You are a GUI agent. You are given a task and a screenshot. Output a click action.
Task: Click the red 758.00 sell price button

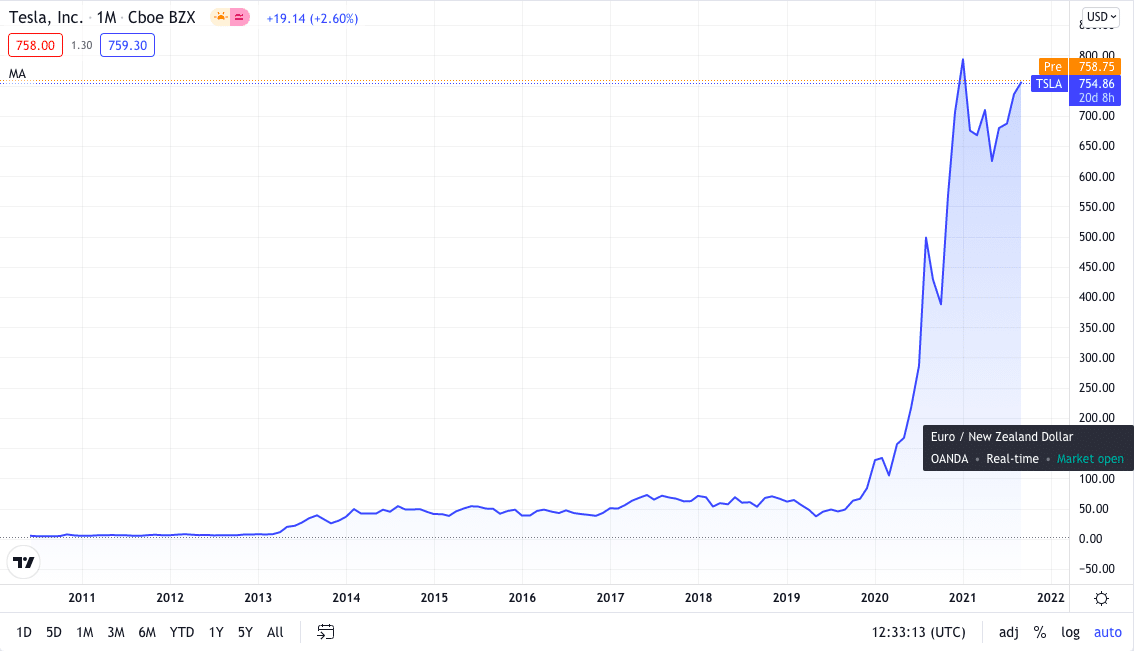tap(35, 46)
